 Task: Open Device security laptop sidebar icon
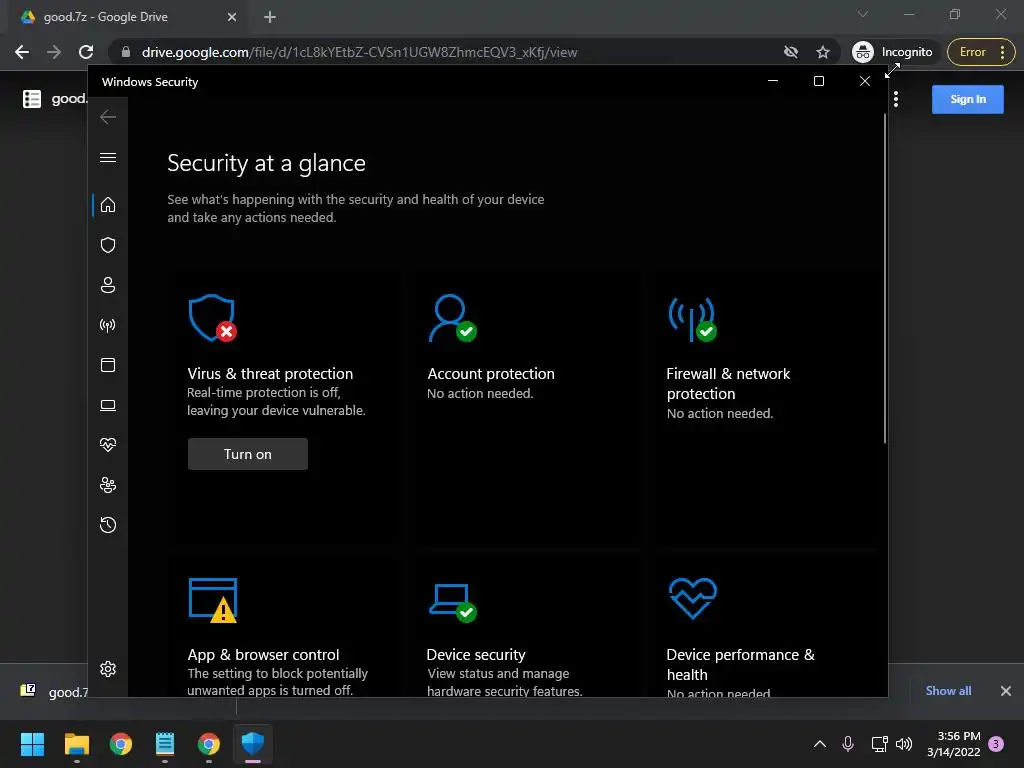coord(108,406)
